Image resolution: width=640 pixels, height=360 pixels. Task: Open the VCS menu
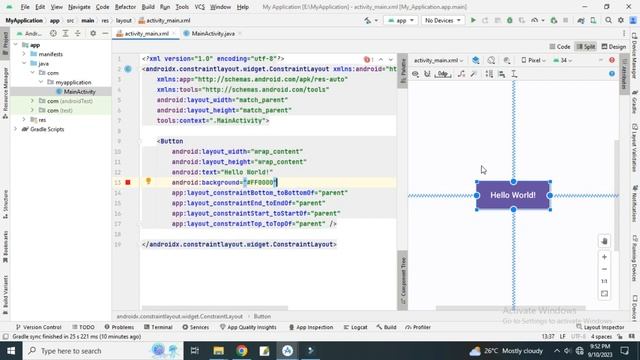(x=200, y=7)
